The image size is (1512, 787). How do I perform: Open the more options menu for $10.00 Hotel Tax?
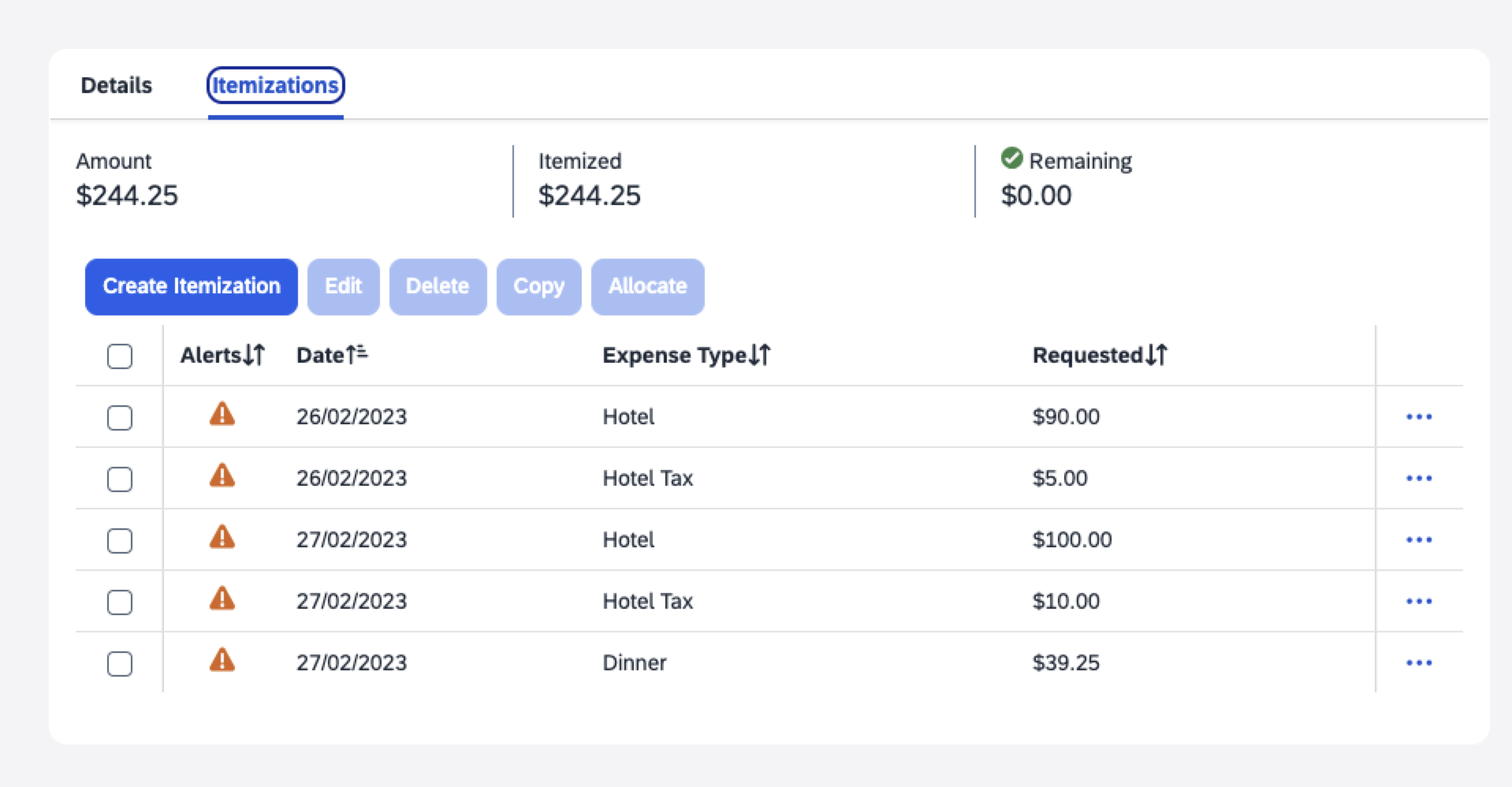[1419, 601]
